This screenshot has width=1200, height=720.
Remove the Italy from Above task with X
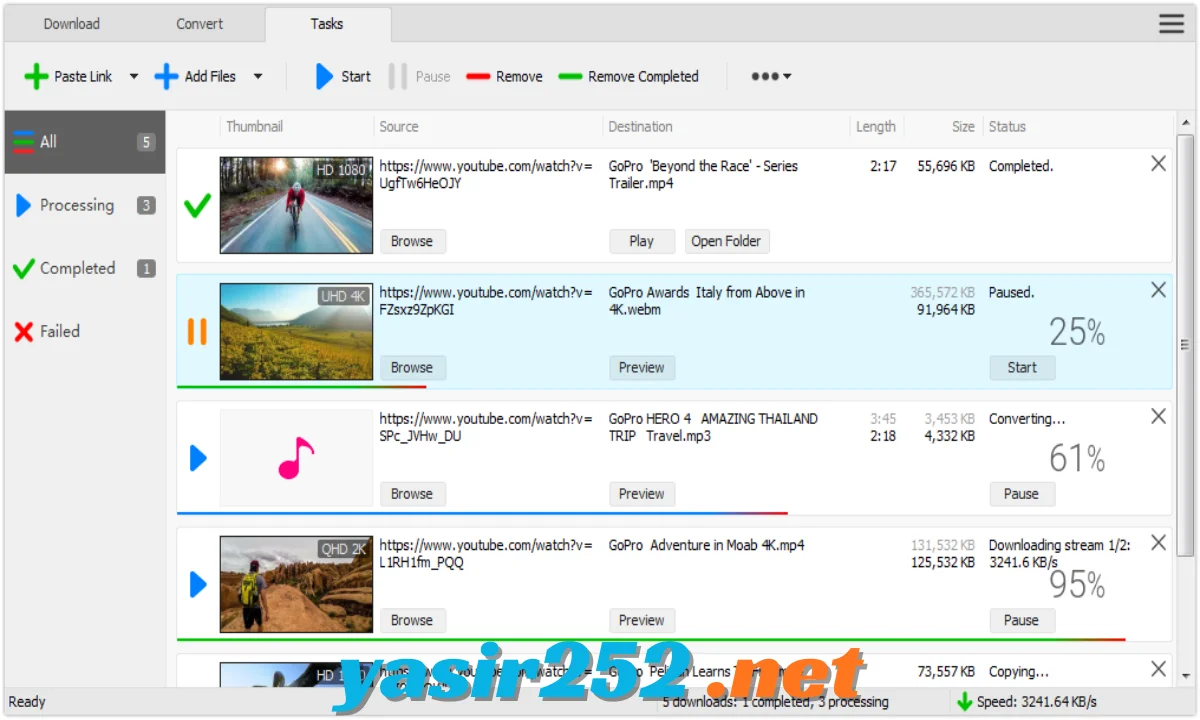pyautogui.click(x=1158, y=290)
